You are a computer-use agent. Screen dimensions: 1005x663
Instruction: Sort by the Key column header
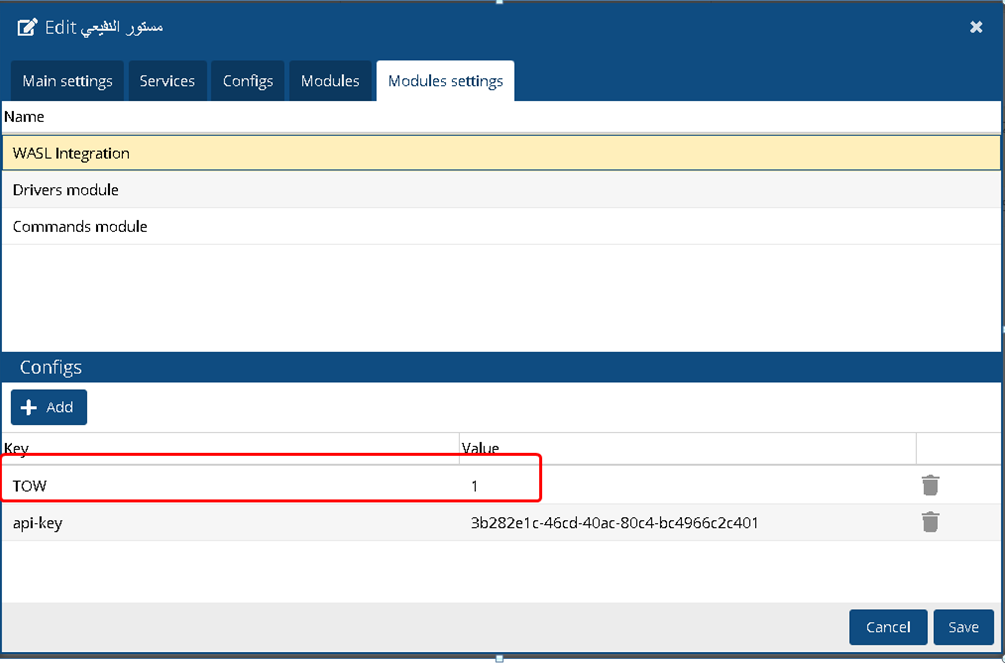pyautogui.click(x=230, y=449)
